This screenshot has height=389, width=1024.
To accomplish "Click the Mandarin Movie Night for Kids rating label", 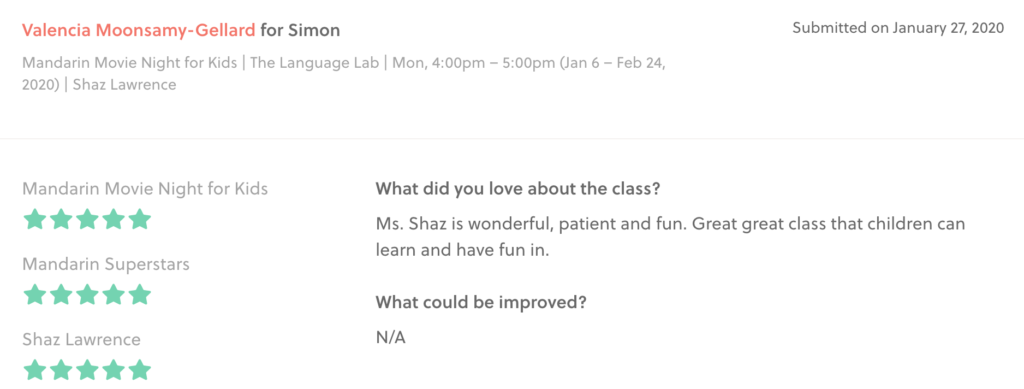I will [145, 189].
